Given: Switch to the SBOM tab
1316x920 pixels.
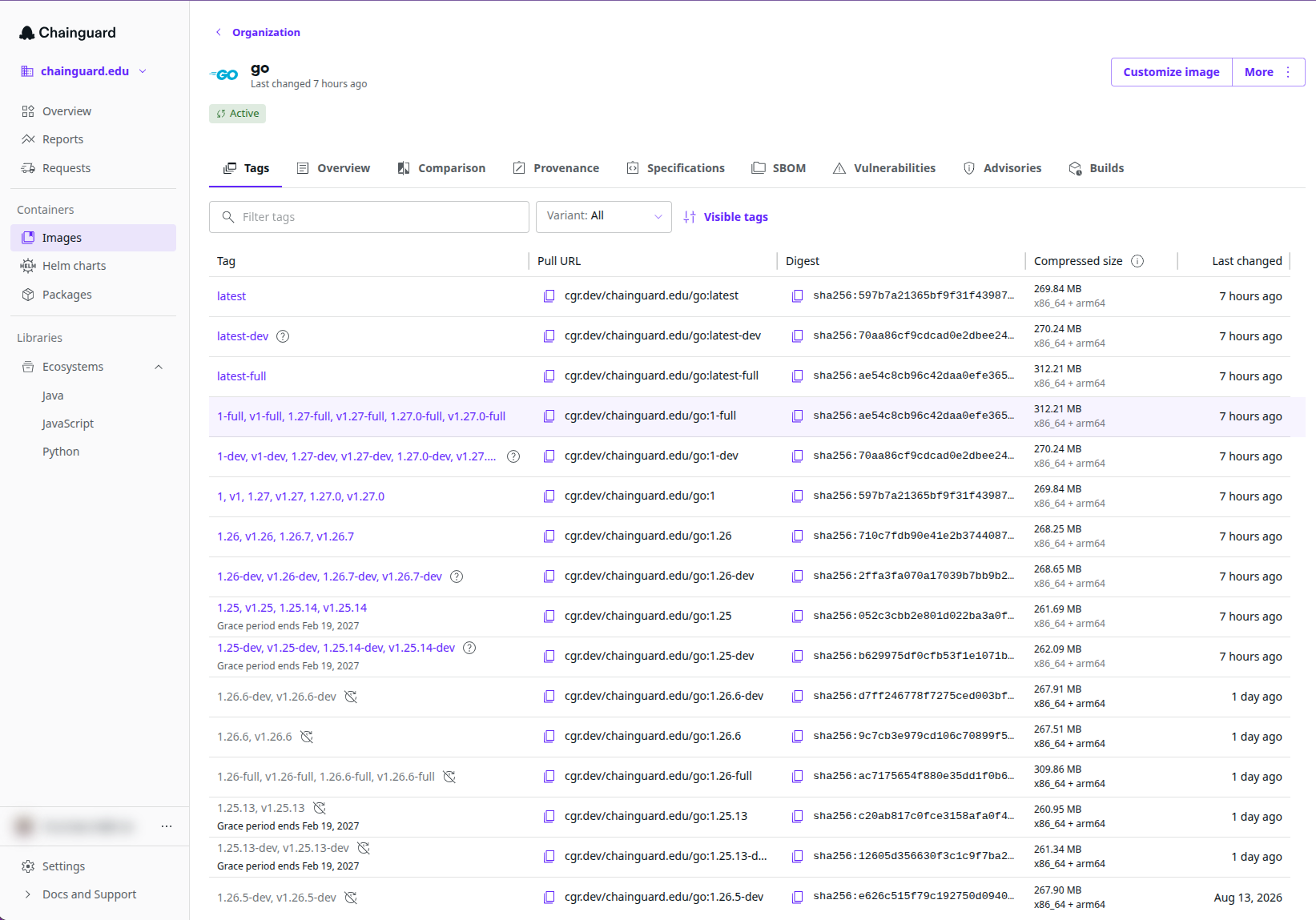Looking at the screenshot, I should (x=779, y=168).
